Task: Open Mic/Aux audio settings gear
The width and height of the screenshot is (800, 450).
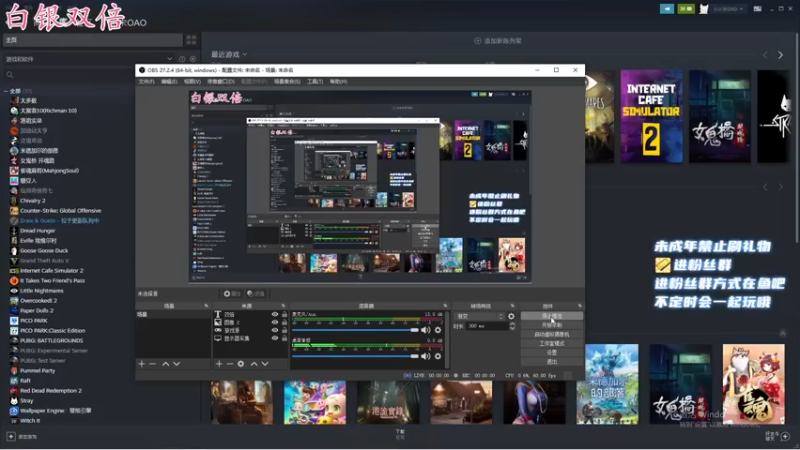Action: click(438, 330)
